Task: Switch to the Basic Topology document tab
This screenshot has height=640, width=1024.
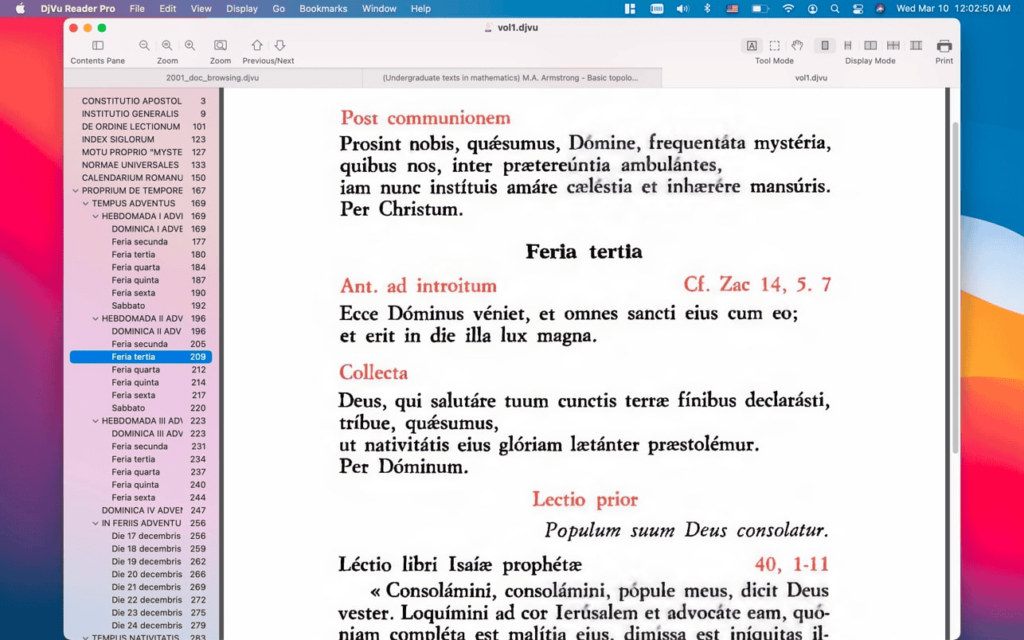Action: (x=512, y=76)
